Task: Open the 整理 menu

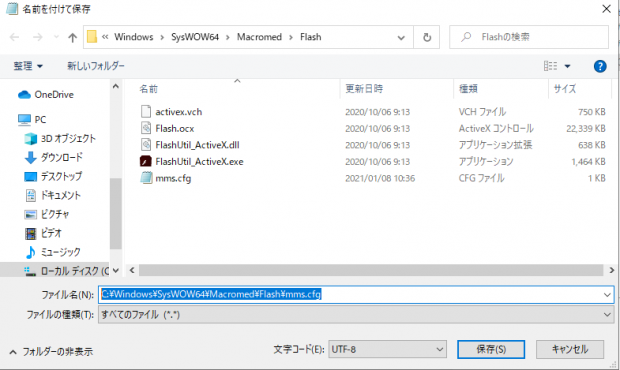Action: (x=28, y=66)
